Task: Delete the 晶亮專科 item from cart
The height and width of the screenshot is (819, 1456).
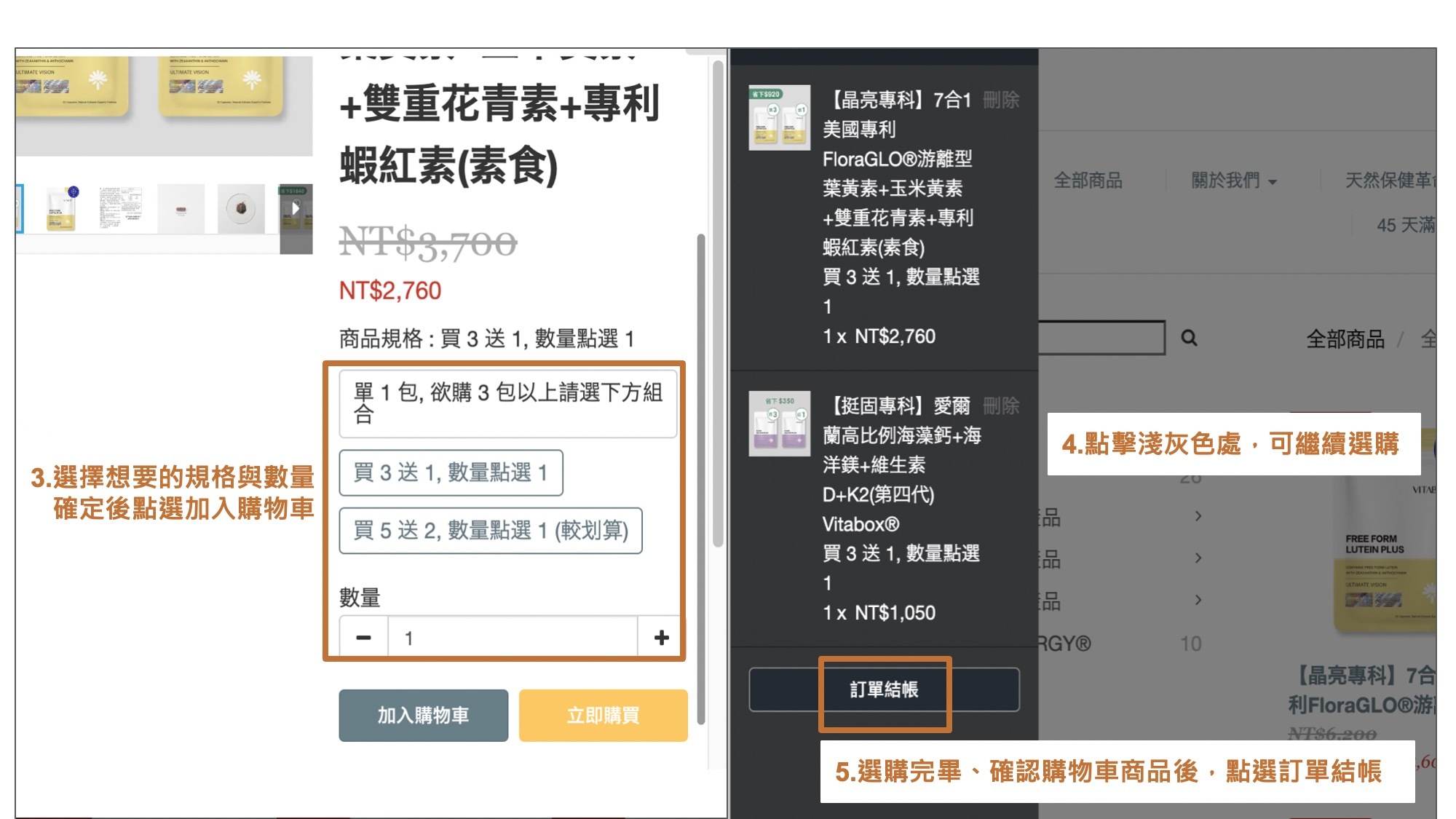Action: pos(1001,100)
